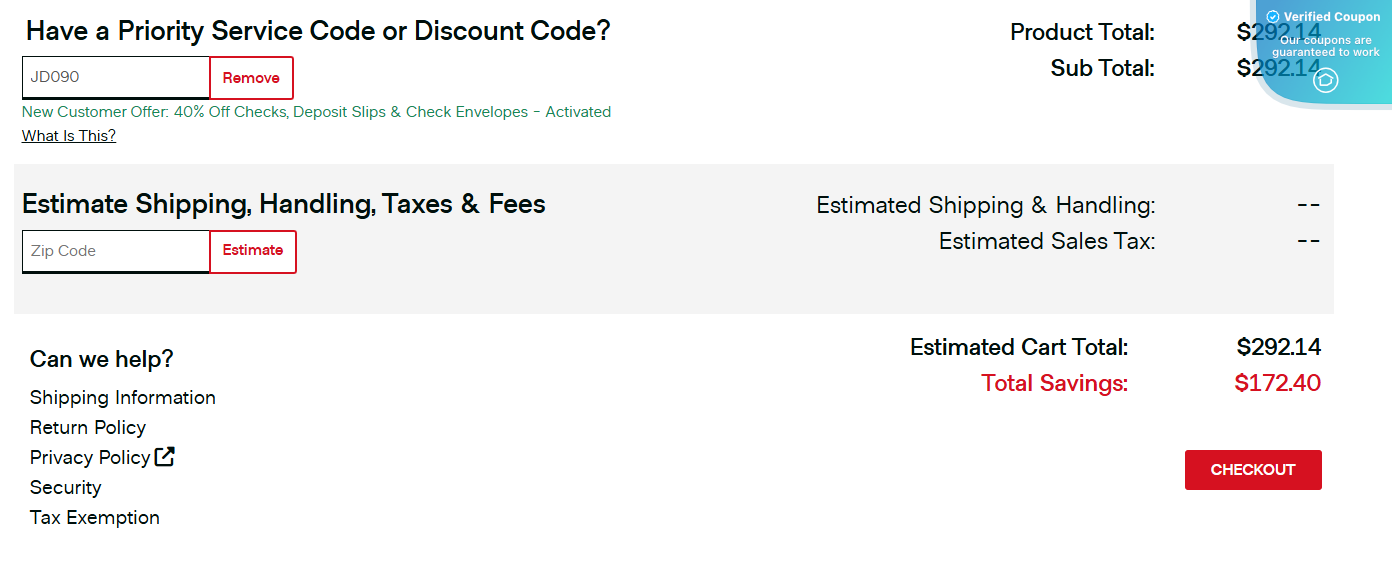Open the Privacy Policy link

[x=90, y=457]
